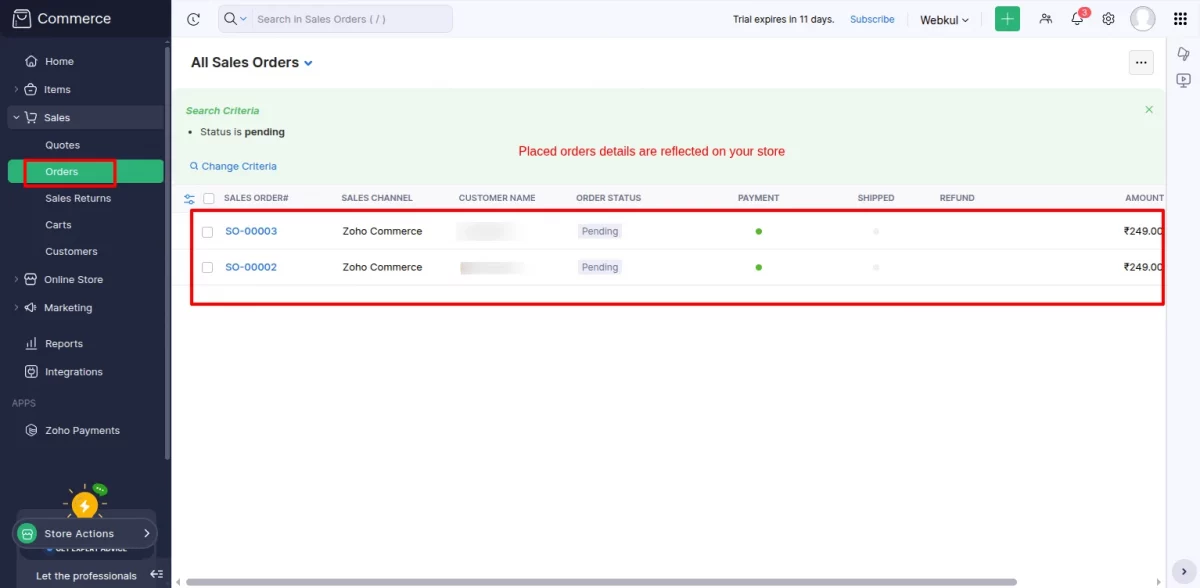Collapse the Sales menu chevron
Viewport: 1200px width, 588px height.
(x=16, y=117)
